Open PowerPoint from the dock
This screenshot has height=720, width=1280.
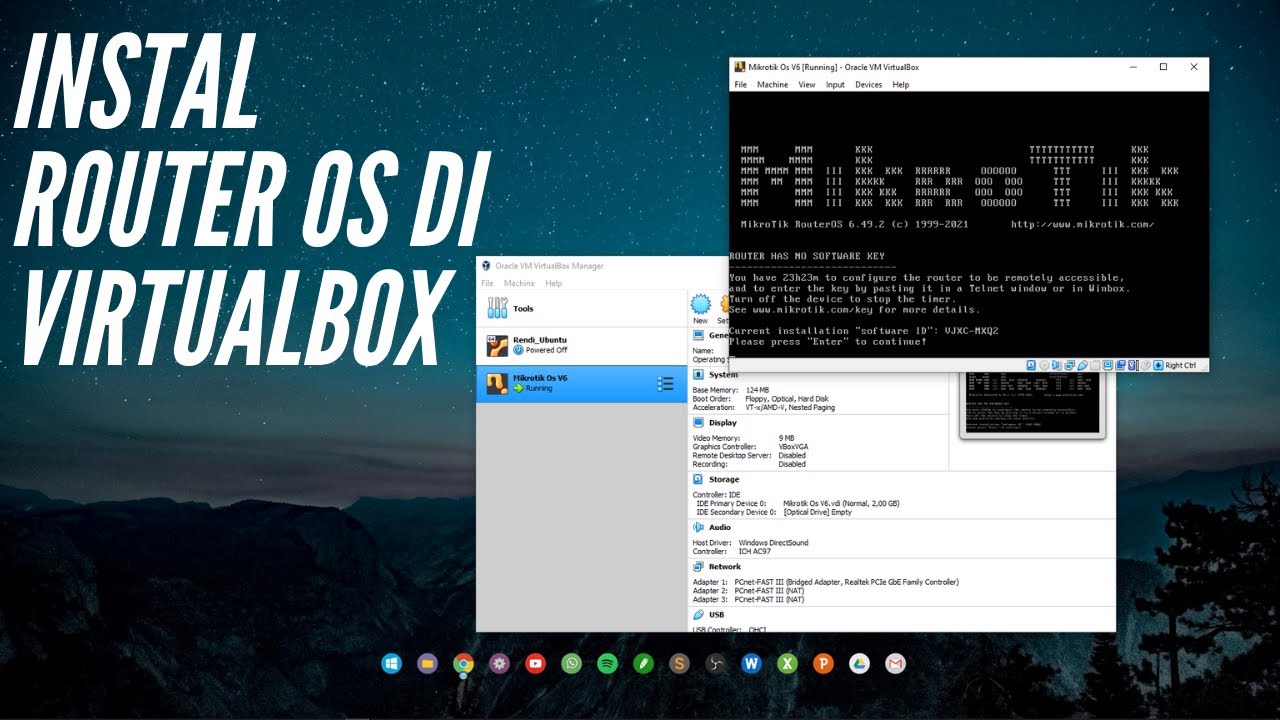click(823, 663)
